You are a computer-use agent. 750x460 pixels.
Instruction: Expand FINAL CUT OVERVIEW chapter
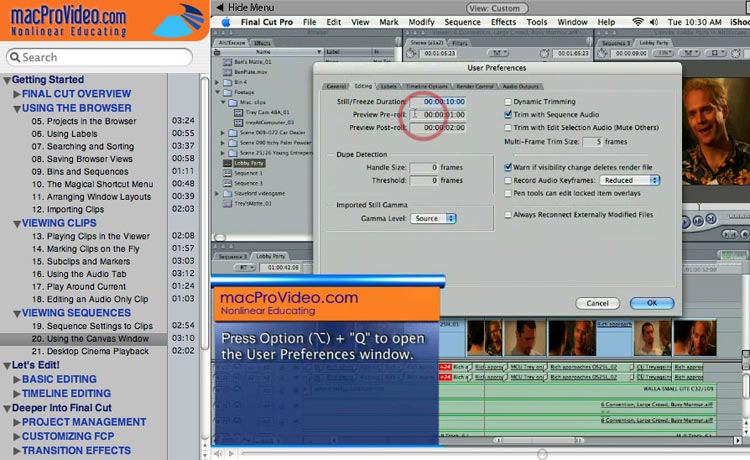[17, 94]
